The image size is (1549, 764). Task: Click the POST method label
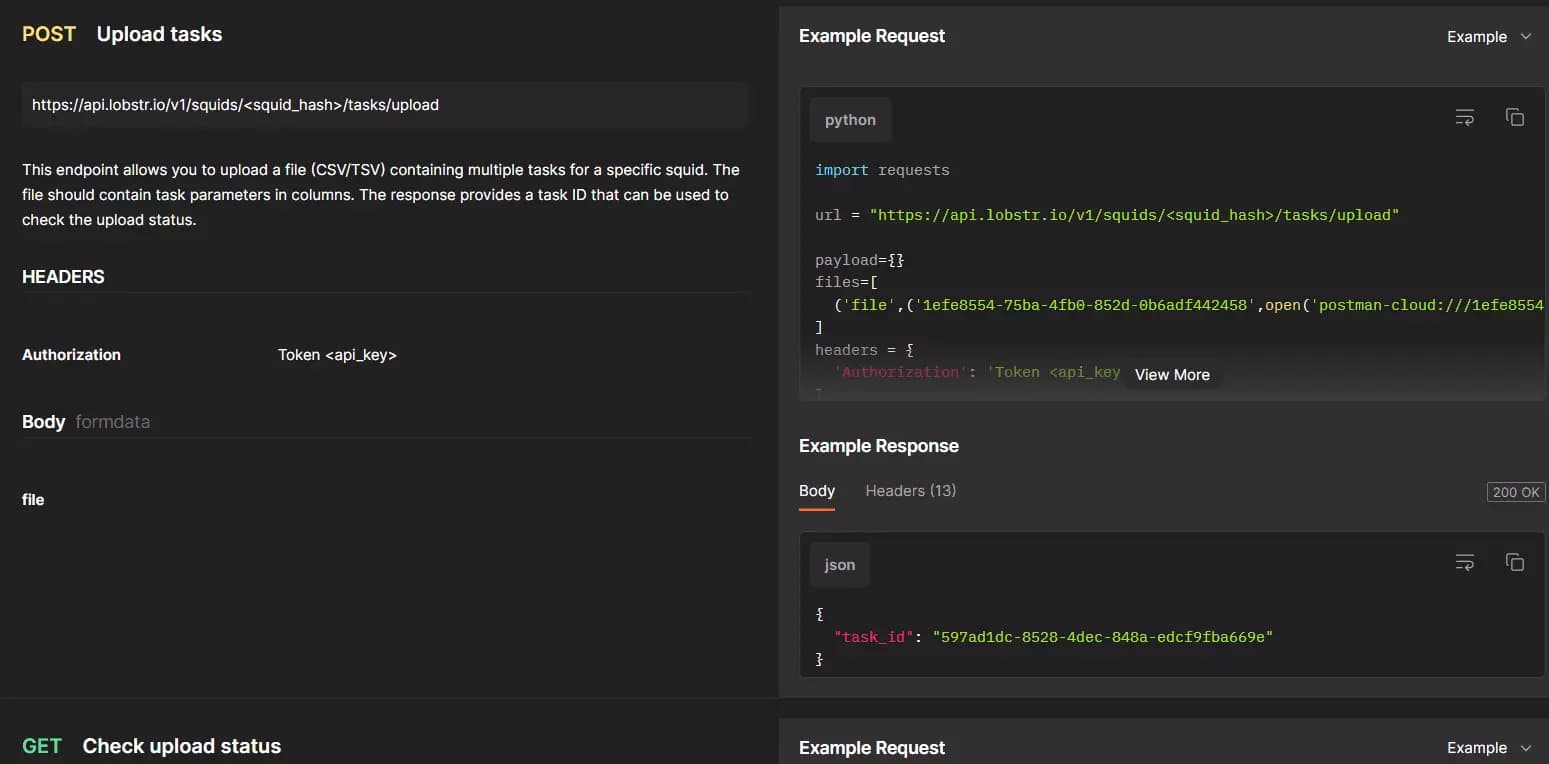(49, 34)
